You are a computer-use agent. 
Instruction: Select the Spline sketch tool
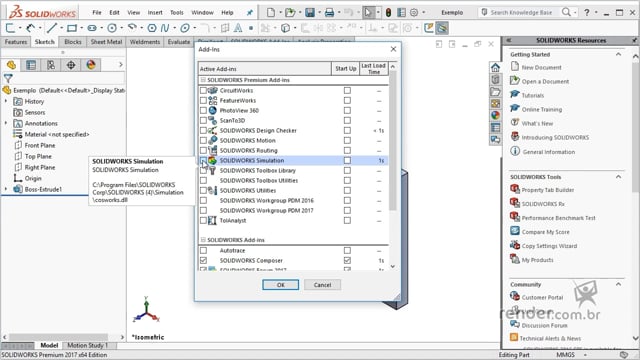[165, 28]
